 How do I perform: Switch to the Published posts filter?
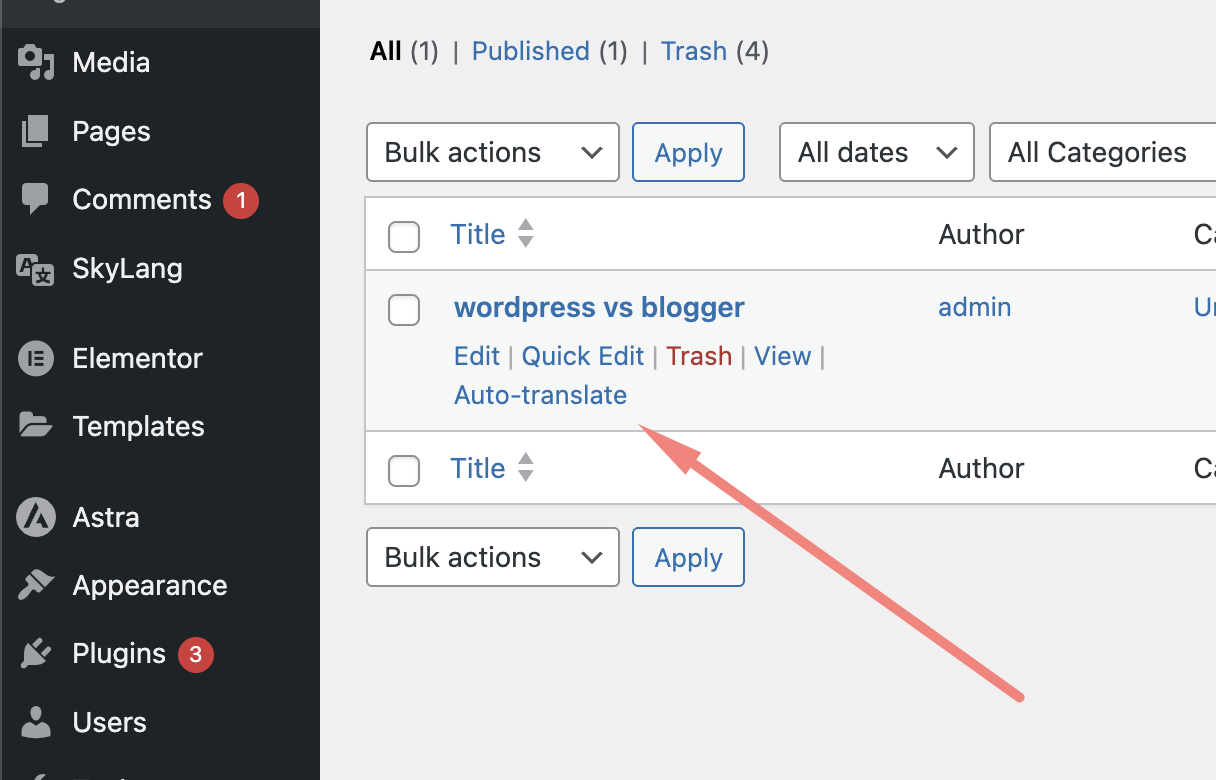tap(530, 51)
